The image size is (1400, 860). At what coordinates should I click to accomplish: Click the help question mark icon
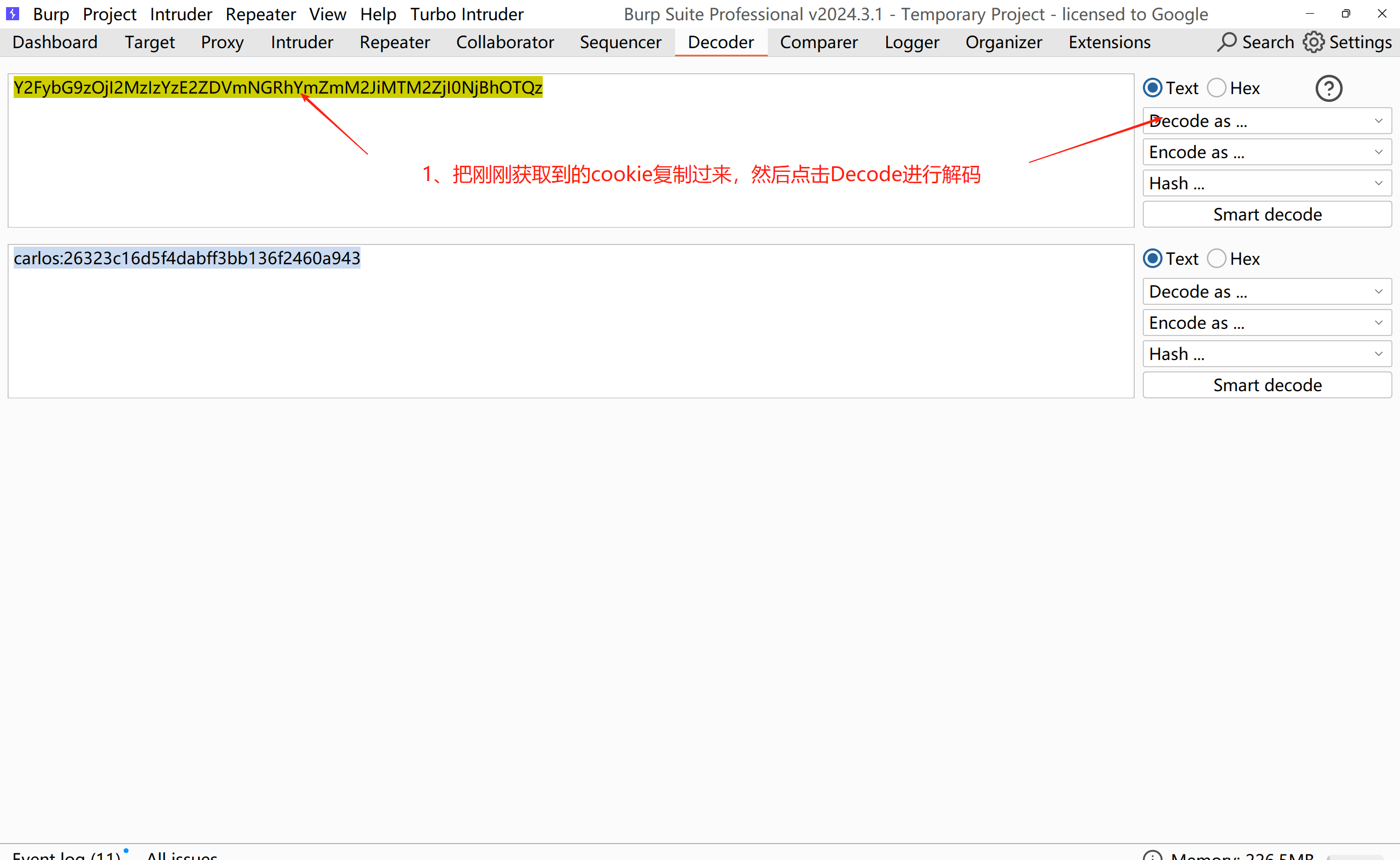tap(1328, 89)
